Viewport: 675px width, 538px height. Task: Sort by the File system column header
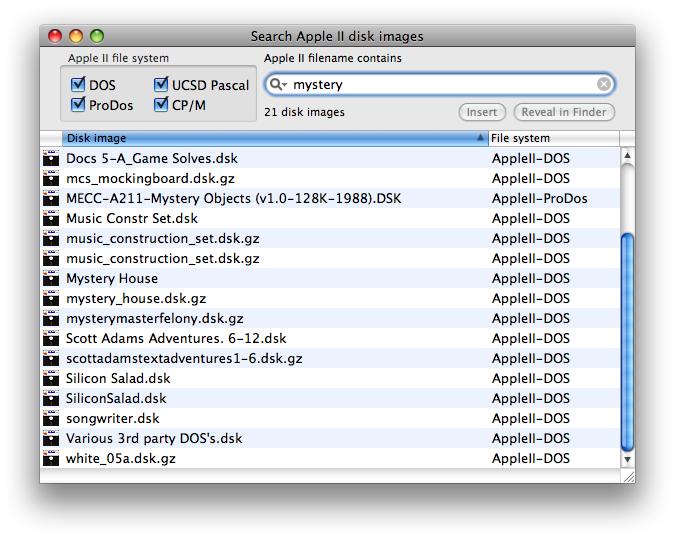[x=552, y=138]
